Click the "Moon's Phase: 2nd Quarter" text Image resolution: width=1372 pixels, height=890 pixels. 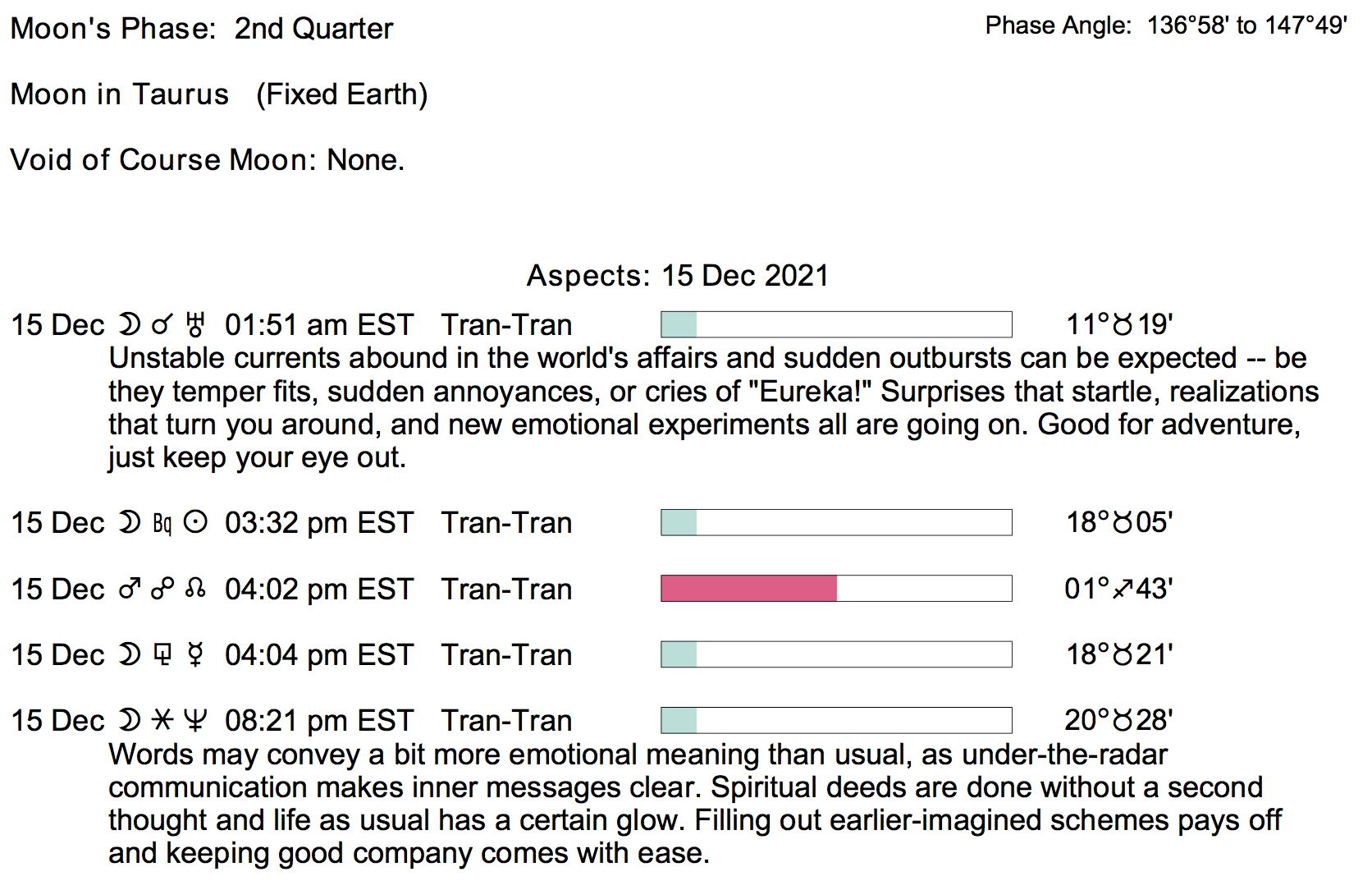pyautogui.click(x=201, y=29)
